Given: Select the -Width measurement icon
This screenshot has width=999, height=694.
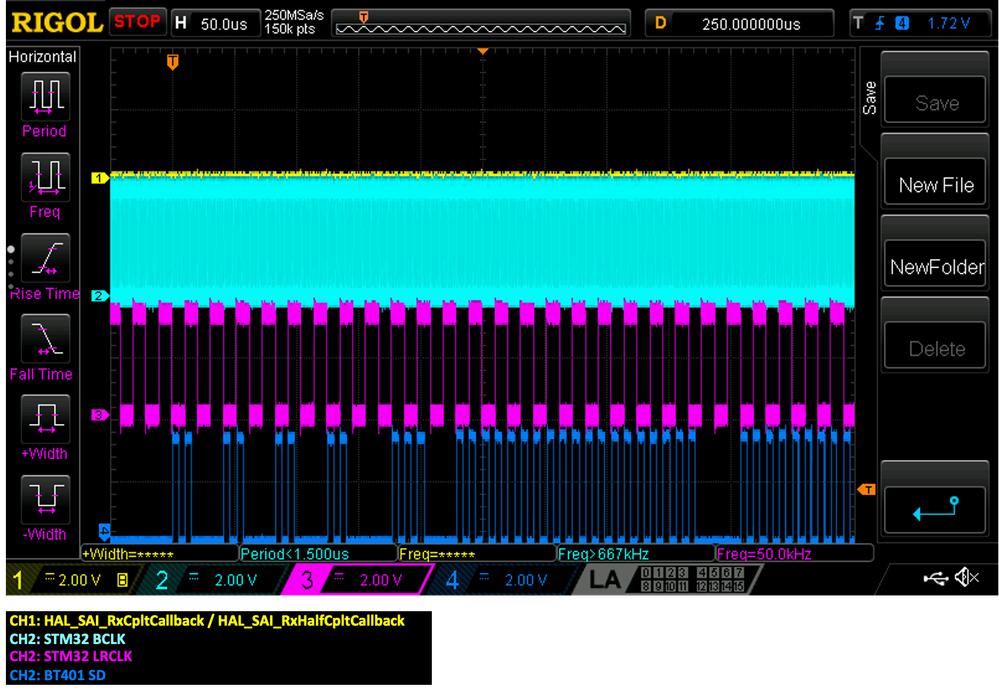Looking at the screenshot, I should pyautogui.click(x=45, y=499).
